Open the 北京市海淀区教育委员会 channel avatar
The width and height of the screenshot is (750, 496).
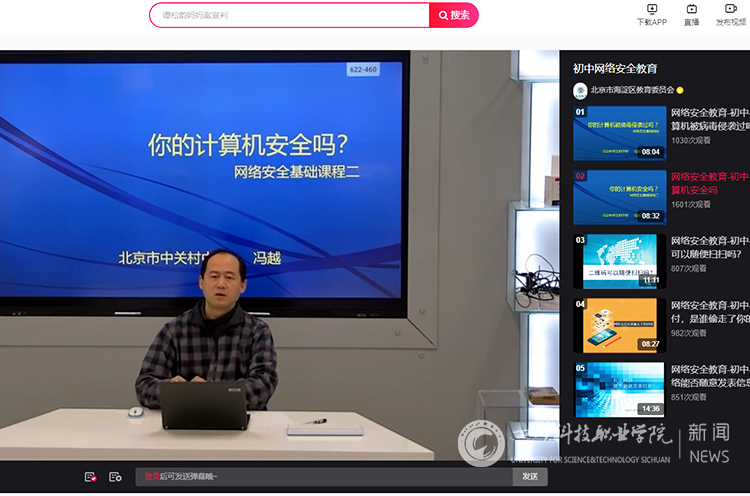[x=580, y=90]
